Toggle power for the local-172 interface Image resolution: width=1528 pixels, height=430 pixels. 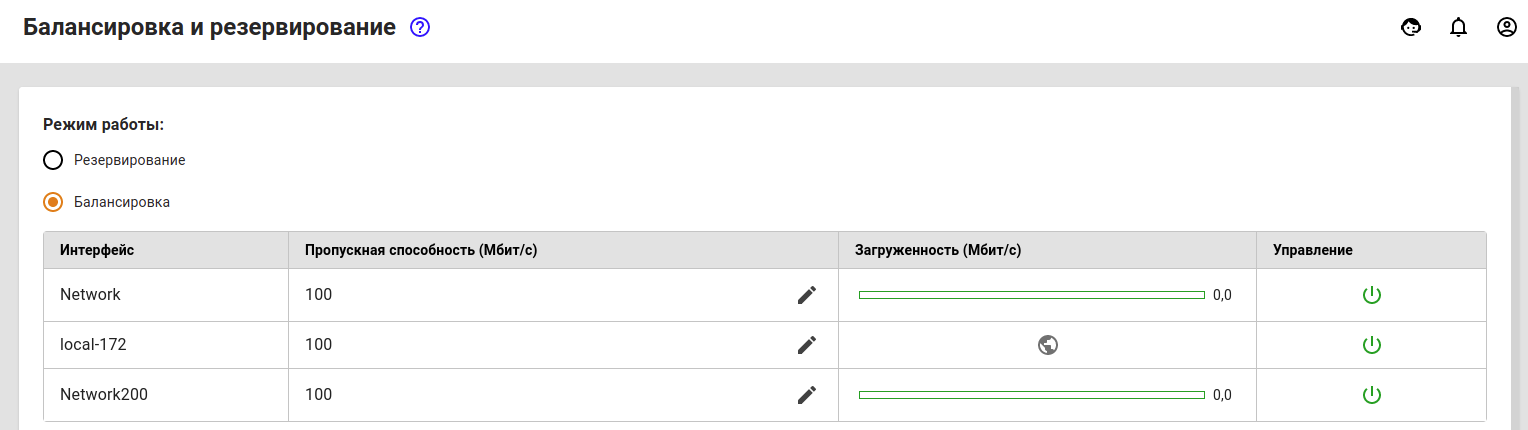click(1372, 345)
